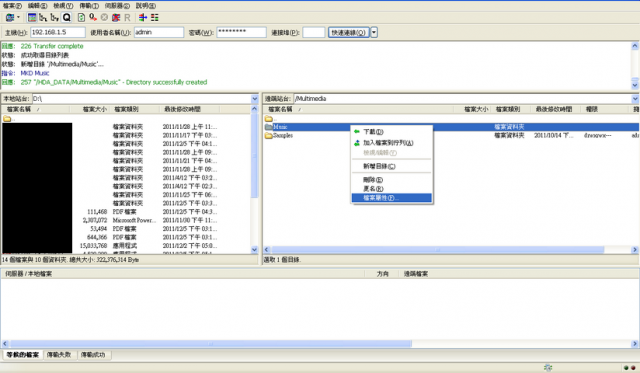Choose 檔案屬性(F)... from the context menu

[x=391, y=198]
